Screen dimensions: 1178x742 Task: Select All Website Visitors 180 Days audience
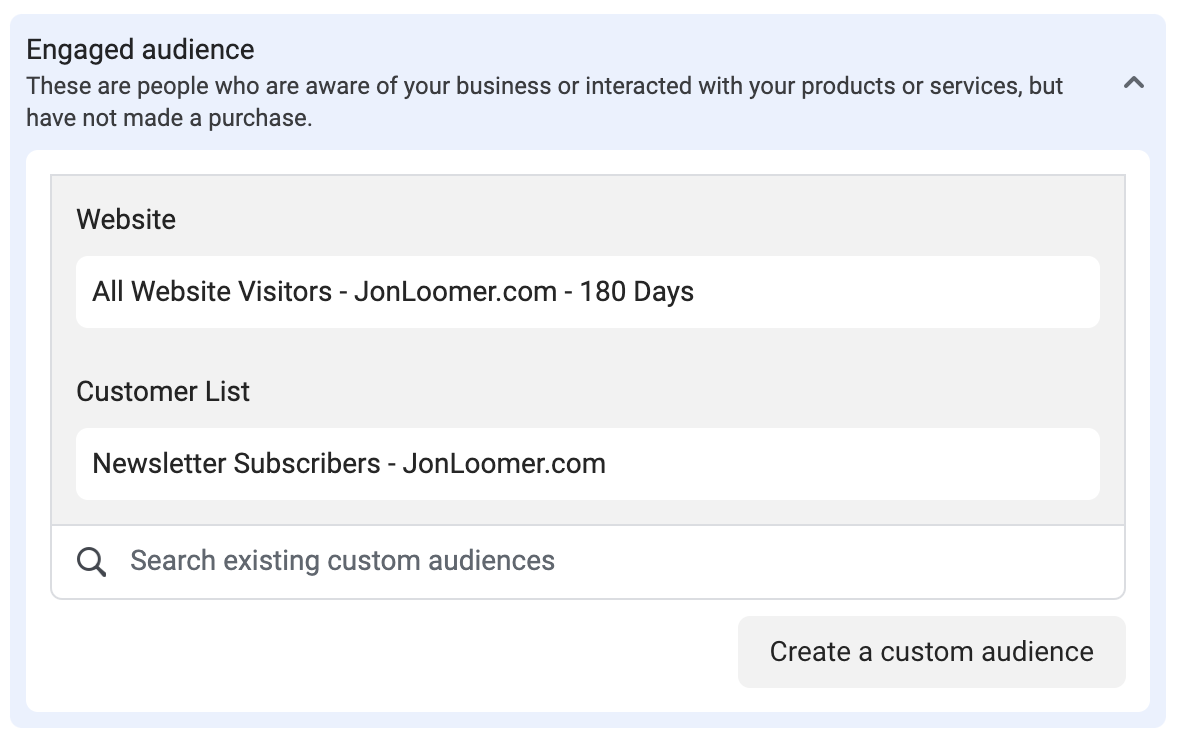click(587, 291)
